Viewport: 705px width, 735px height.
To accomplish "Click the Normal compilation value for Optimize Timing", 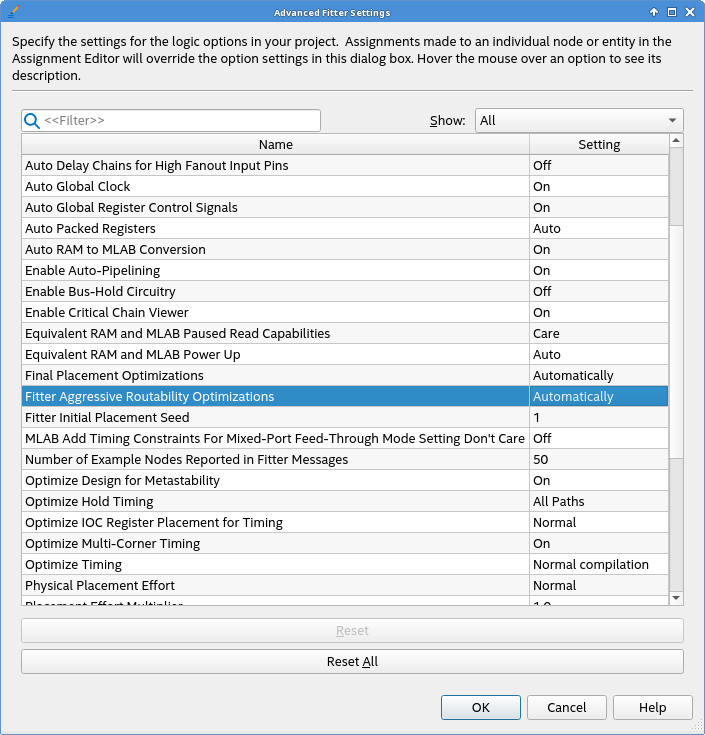I will pos(598,565).
